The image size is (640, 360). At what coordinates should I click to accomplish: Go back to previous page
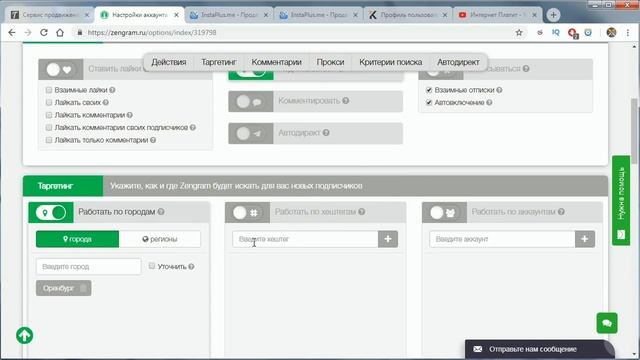12,33
